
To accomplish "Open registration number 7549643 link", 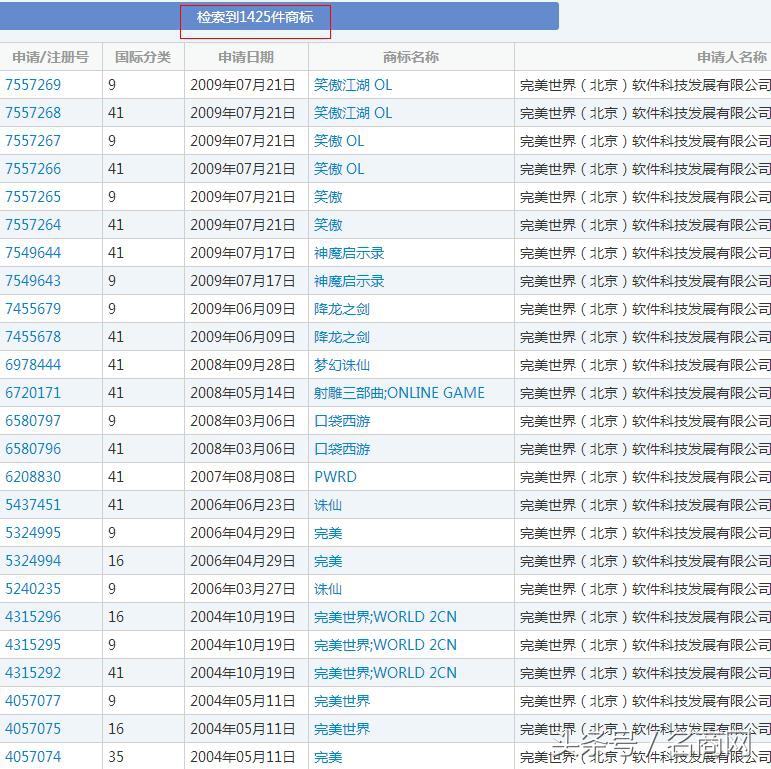I will click(x=33, y=281).
